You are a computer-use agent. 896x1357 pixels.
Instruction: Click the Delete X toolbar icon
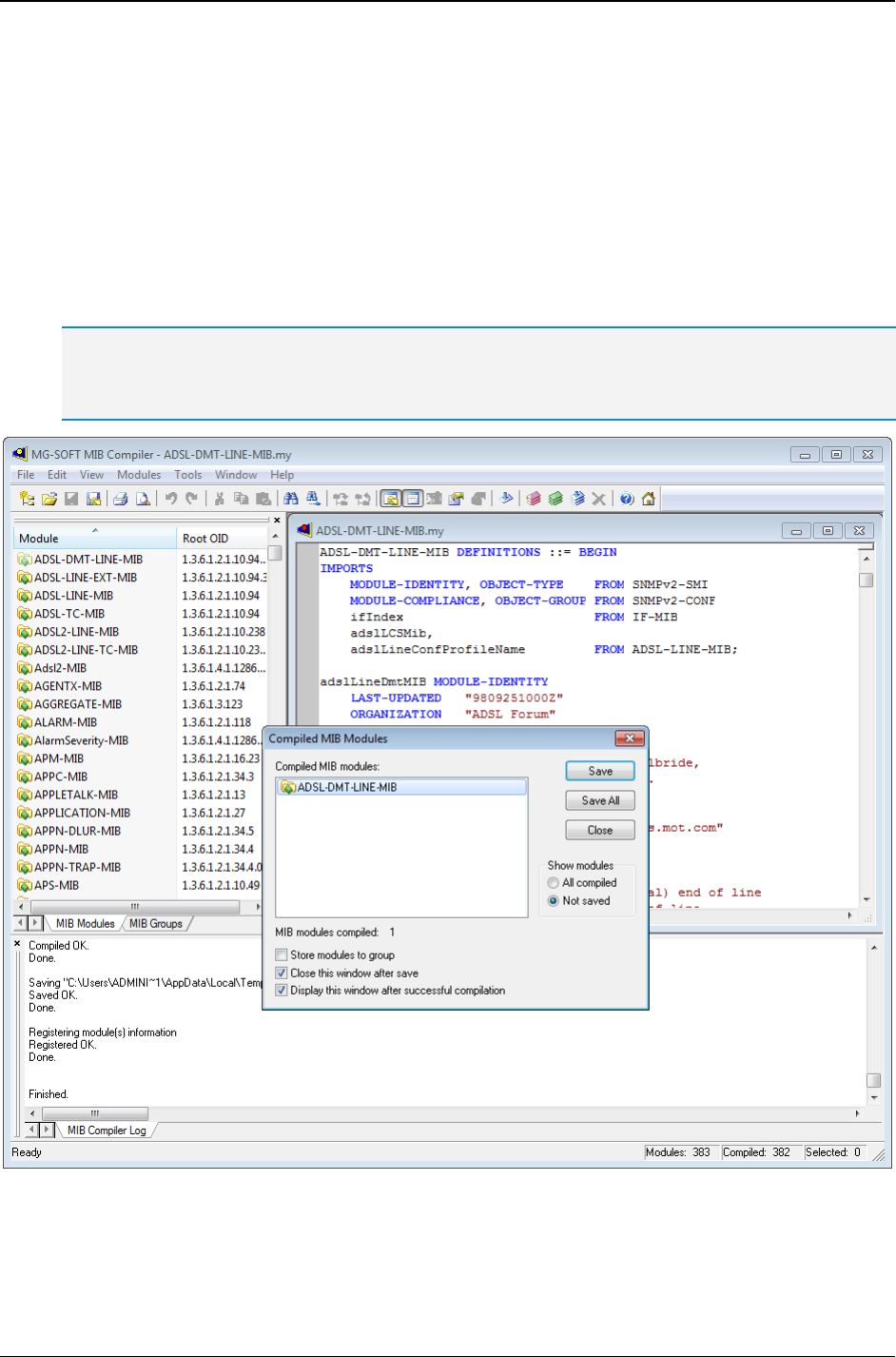point(599,499)
